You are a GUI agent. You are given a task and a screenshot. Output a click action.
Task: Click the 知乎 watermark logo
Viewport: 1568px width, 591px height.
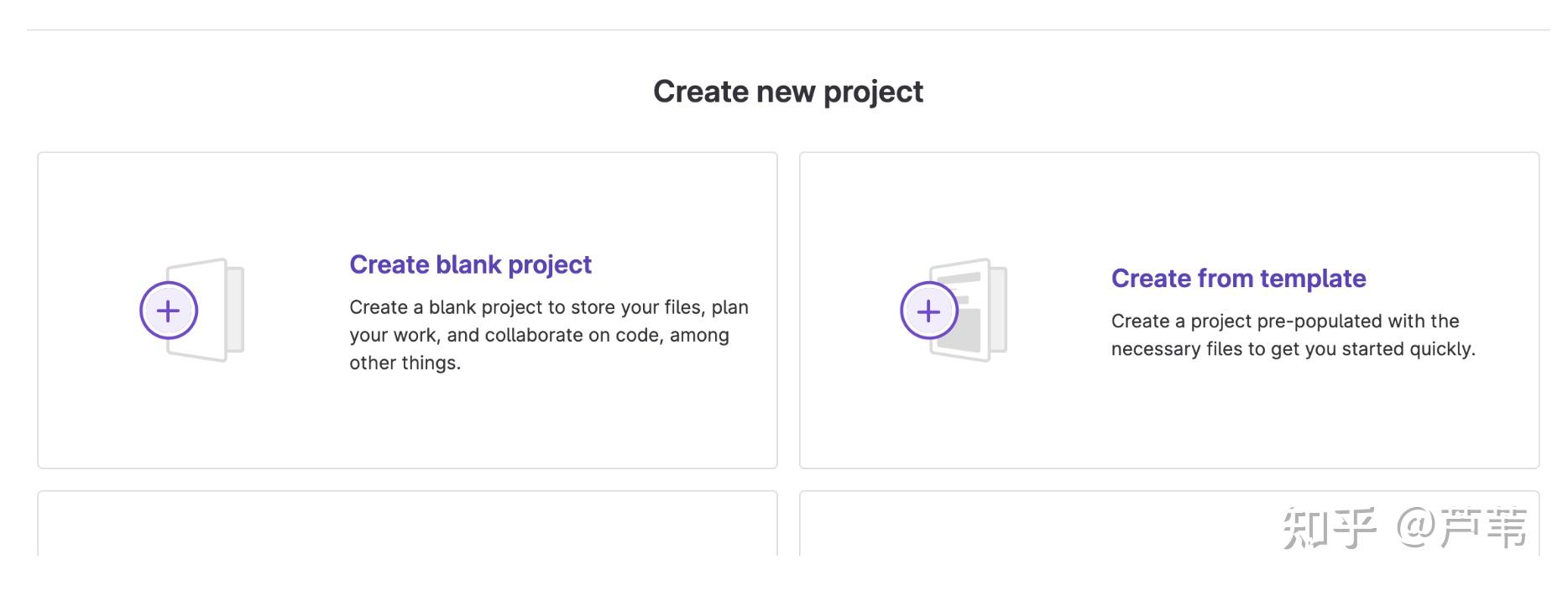1329,528
